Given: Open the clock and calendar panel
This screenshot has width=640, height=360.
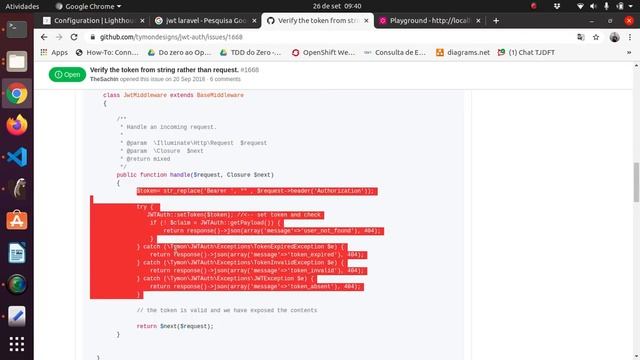Looking at the screenshot, I should pos(337,6).
